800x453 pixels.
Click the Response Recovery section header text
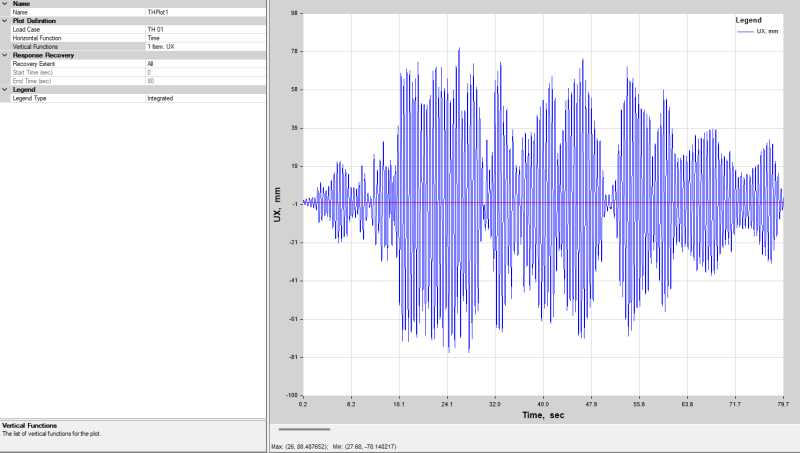coord(43,55)
